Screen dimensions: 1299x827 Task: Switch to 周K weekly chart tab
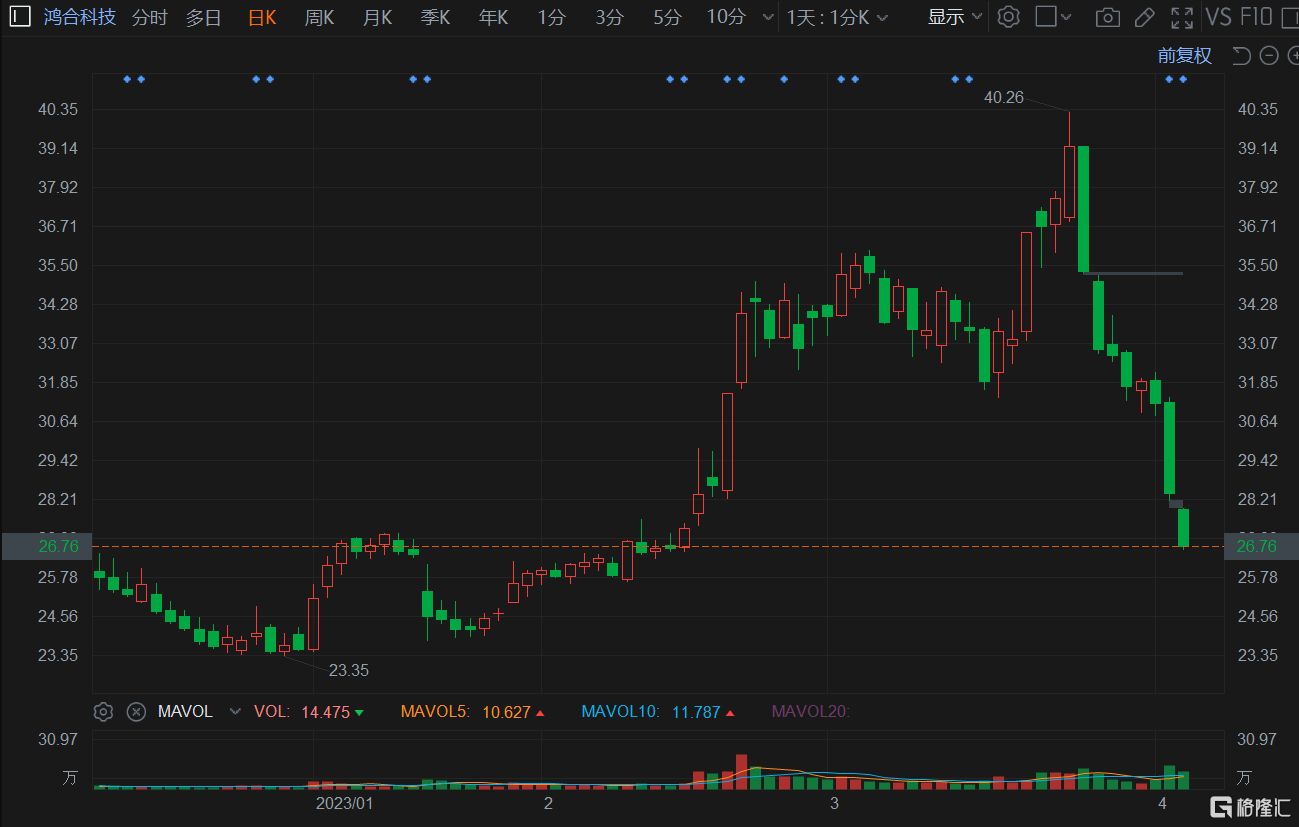pyautogui.click(x=320, y=17)
